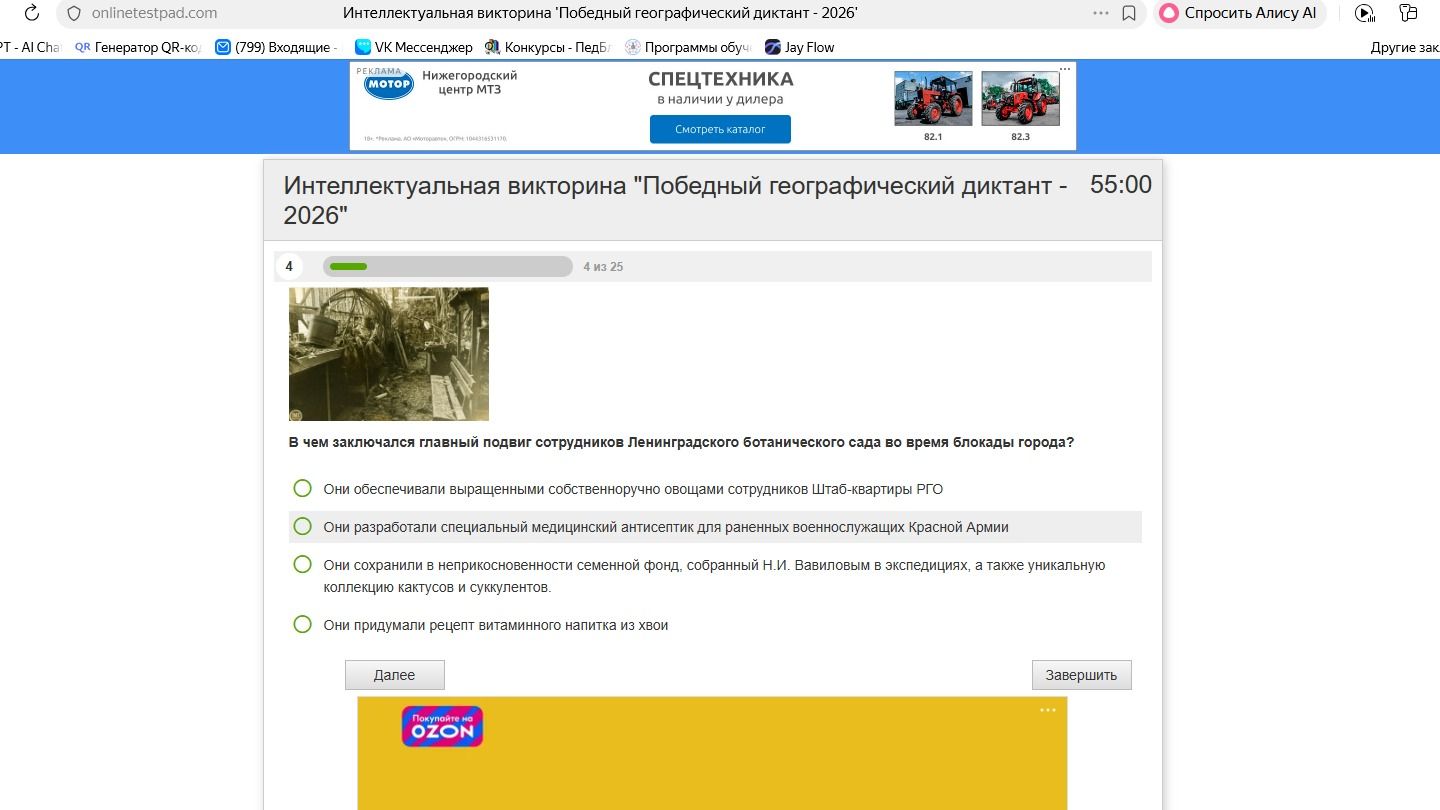The width and height of the screenshot is (1440, 810).
Task: Click the Спросить Алису AI button
Action: point(1239,13)
